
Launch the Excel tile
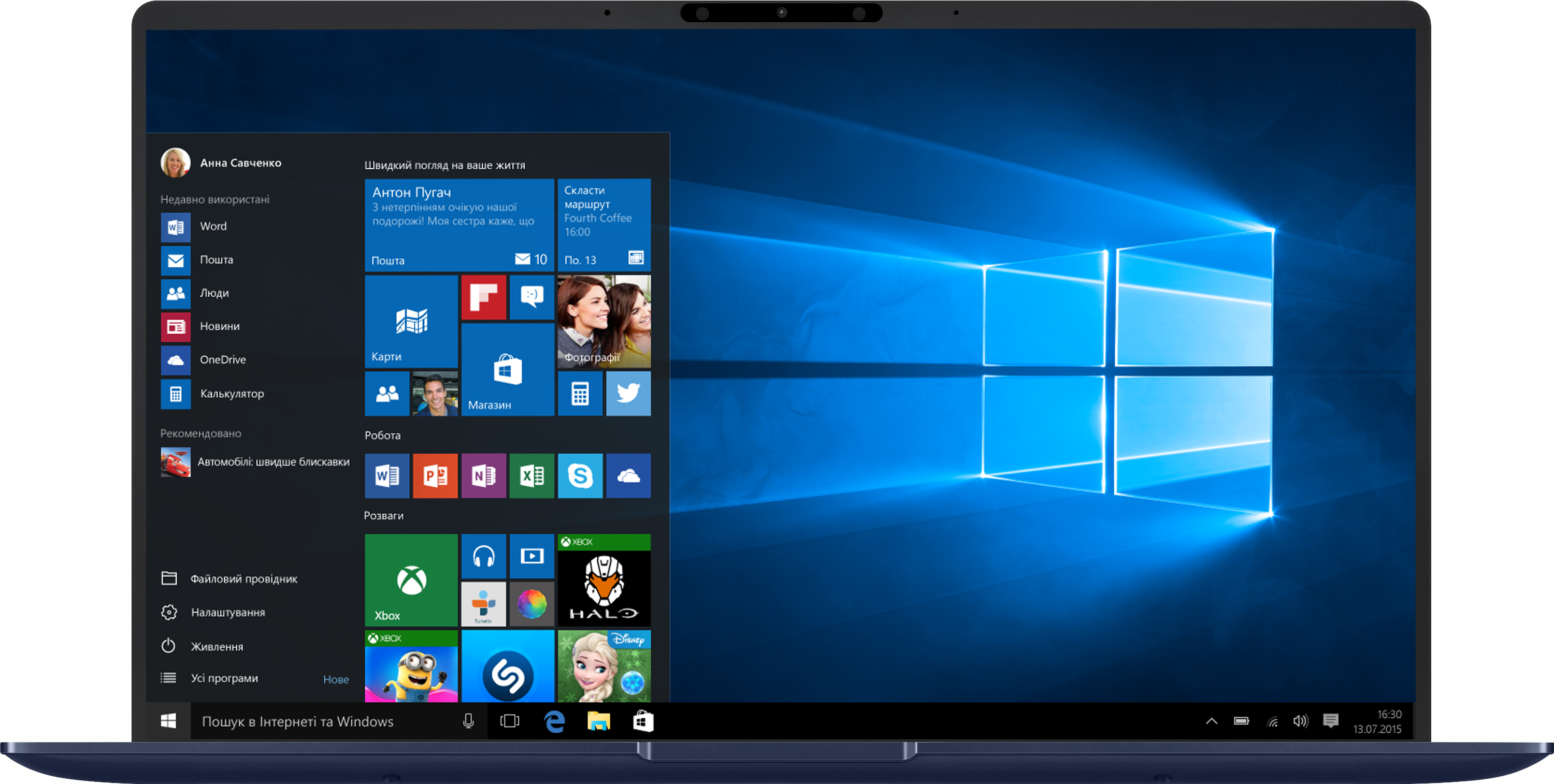[531, 476]
